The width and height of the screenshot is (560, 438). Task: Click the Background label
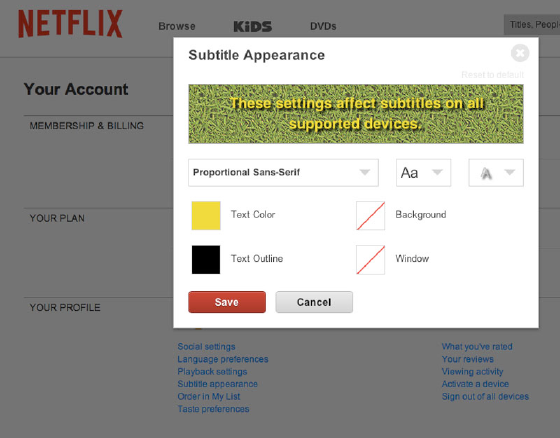point(421,215)
